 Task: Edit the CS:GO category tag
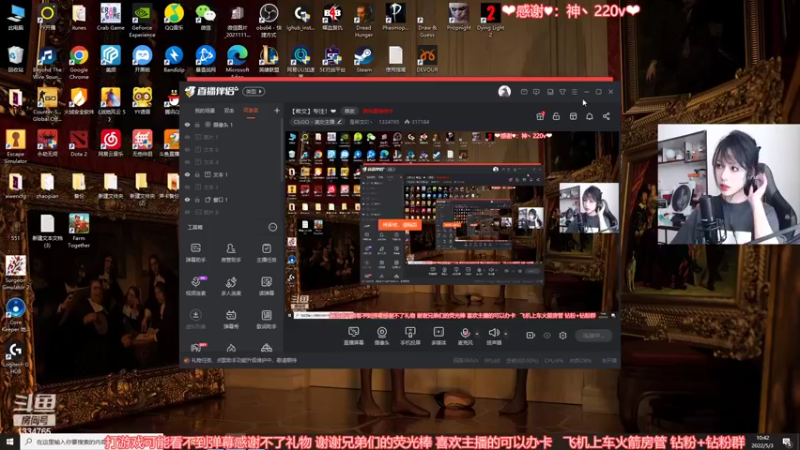317,122
